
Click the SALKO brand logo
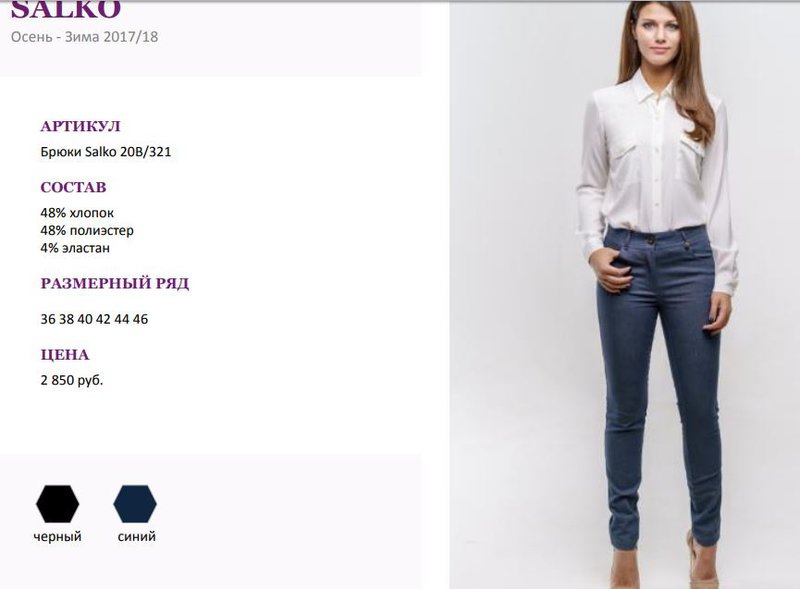[x=66, y=9]
